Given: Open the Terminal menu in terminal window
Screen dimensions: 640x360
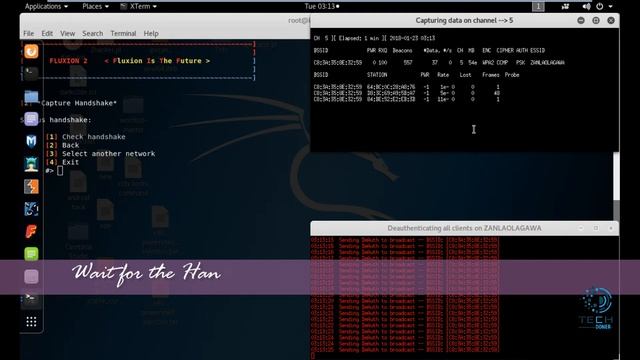Looking at the screenshot, I should 123,33.
